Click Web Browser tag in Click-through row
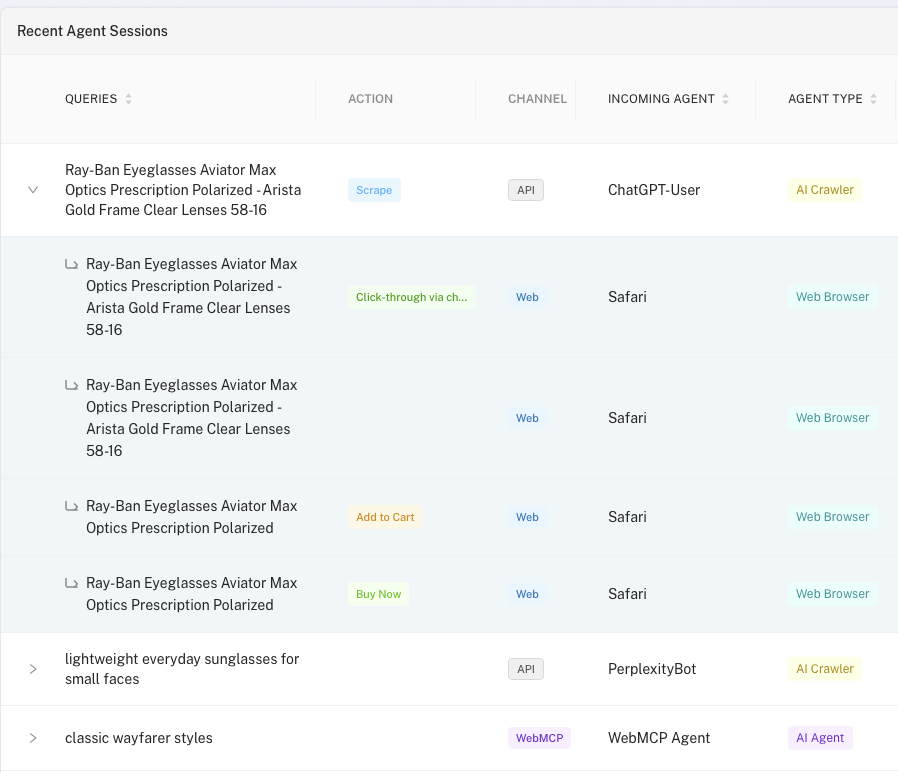Image resolution: width=898 pixels, height=773 pixels. (x=833, y=297)
